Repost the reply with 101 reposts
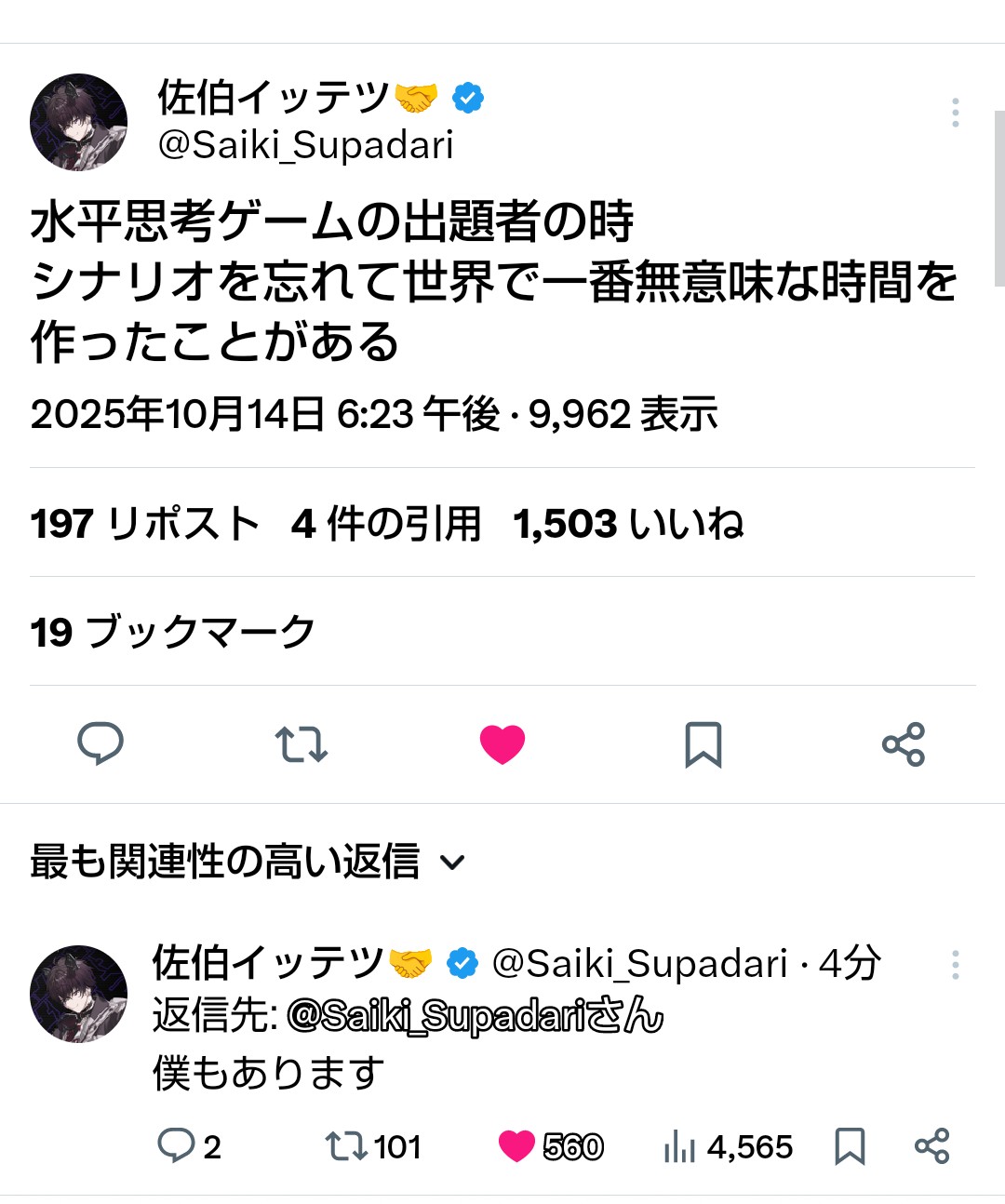 373,1146
